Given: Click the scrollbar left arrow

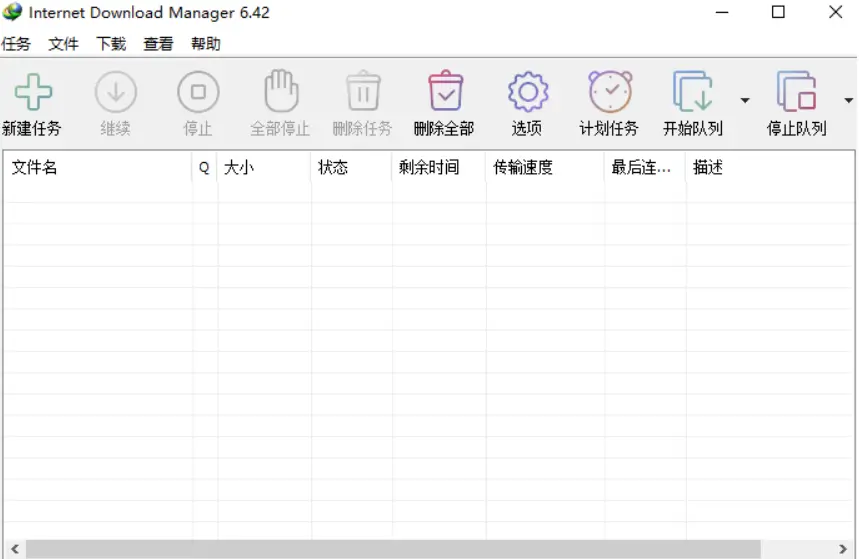Looking at the screenshot, I should pyautogui.click(x=15, y=549).
